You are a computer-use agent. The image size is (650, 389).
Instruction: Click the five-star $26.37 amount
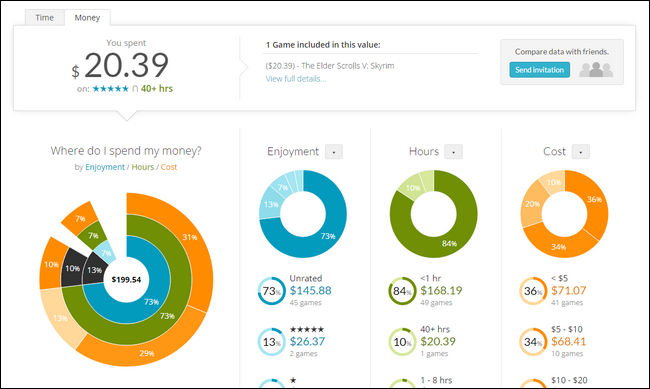pyautogui.click(x=307, y=342)
